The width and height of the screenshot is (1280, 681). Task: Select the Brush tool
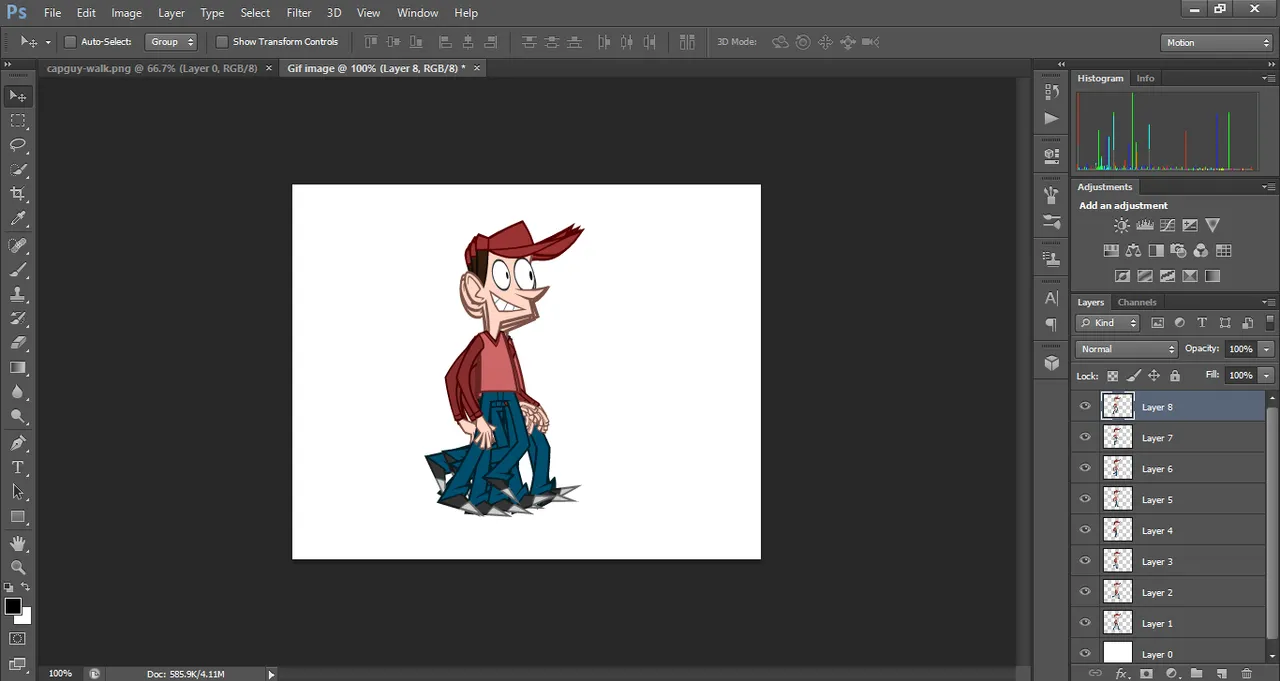point(18,270)
